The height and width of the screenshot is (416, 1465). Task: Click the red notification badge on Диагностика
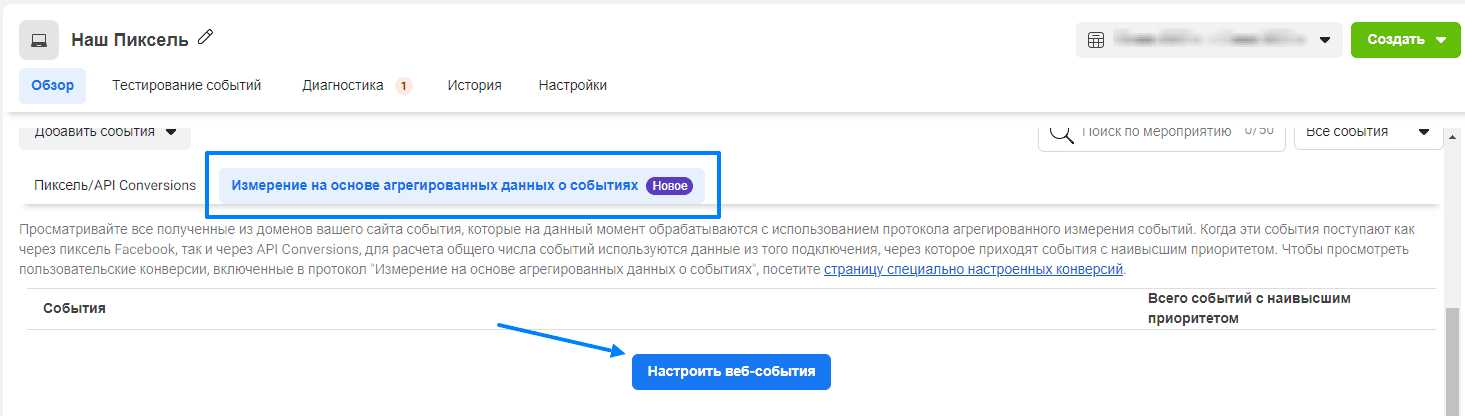pos(403,86)
